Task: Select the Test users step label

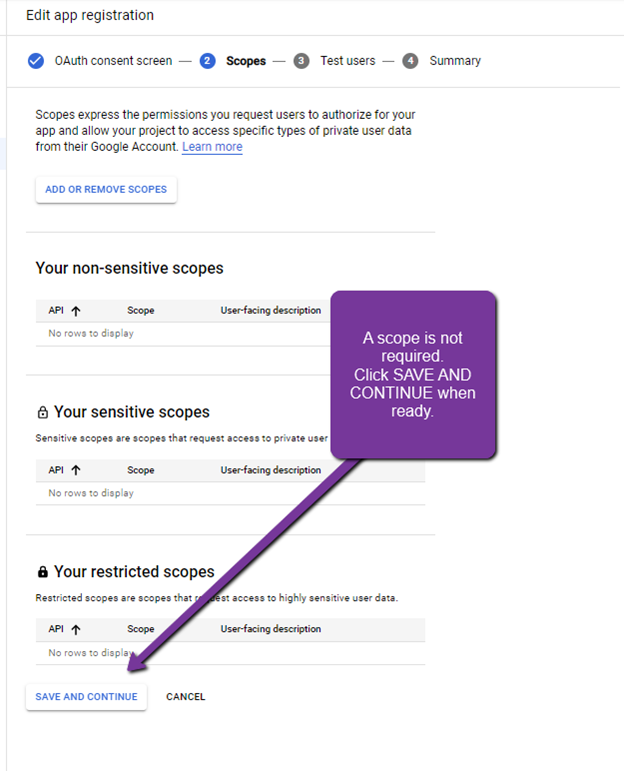Action: click(348, 61)
